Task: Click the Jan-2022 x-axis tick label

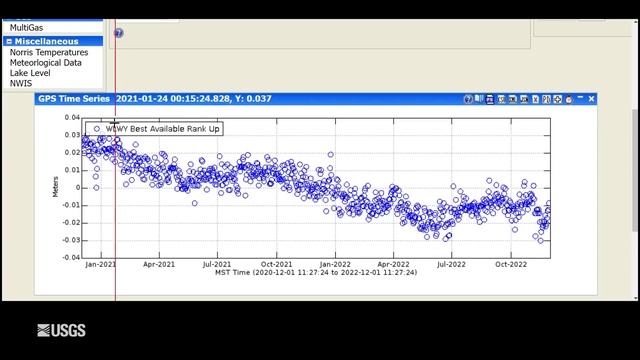Action: click(x=335, y=264)
